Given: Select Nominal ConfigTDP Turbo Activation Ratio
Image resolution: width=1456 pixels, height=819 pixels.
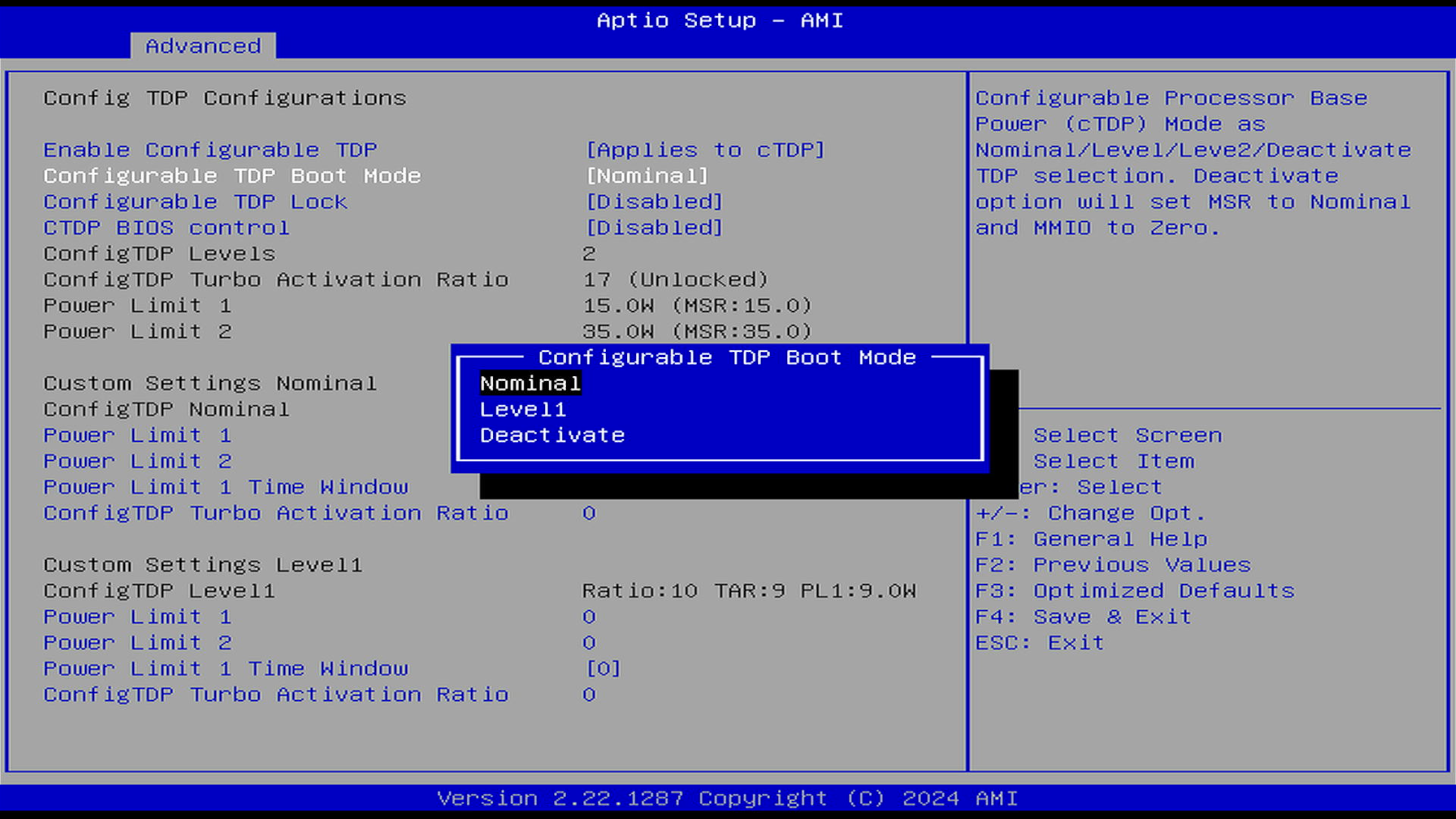Looking at the screenshot, I should tap(276, 514).
